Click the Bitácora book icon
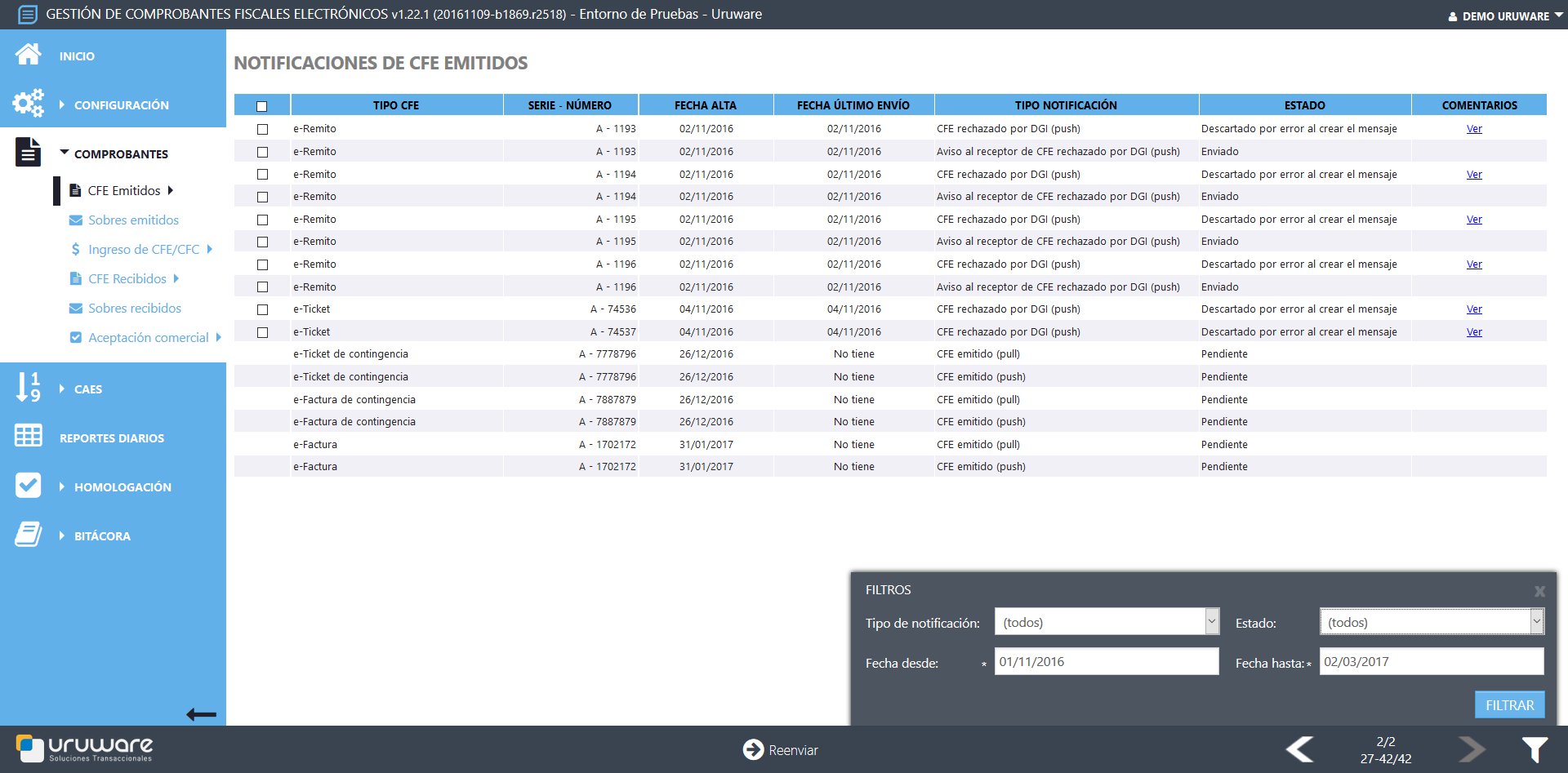This screenshot has height=773, width=1568. tap(28, 535)
